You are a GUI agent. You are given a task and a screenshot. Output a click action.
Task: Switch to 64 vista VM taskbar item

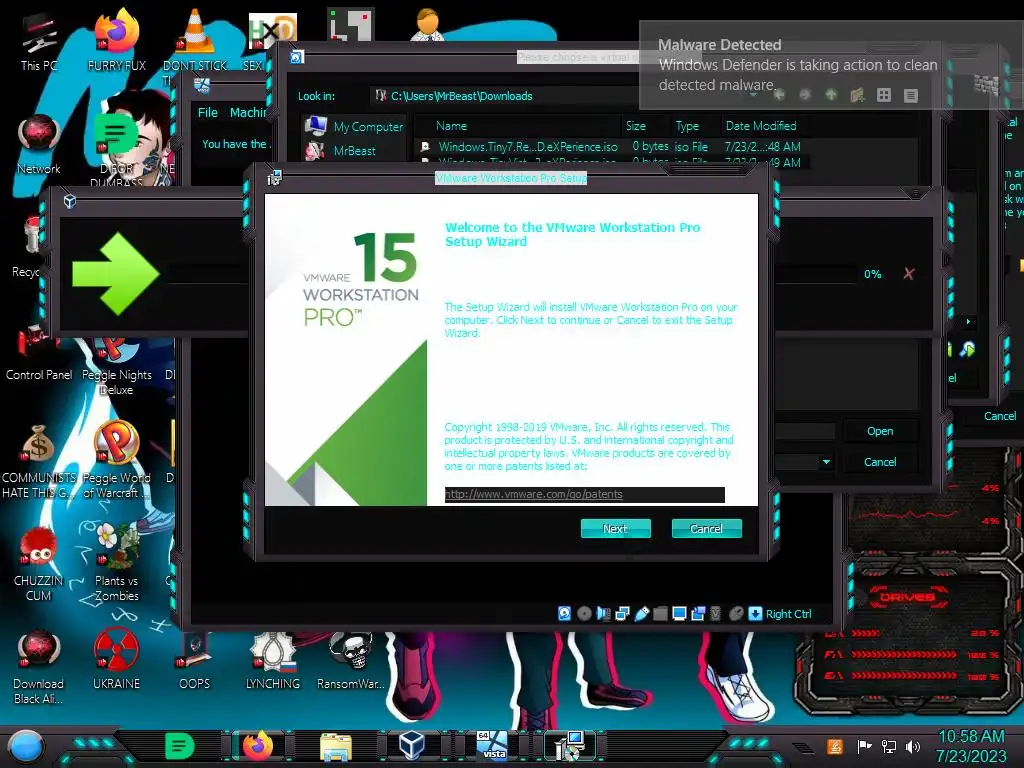coord(491,746)
